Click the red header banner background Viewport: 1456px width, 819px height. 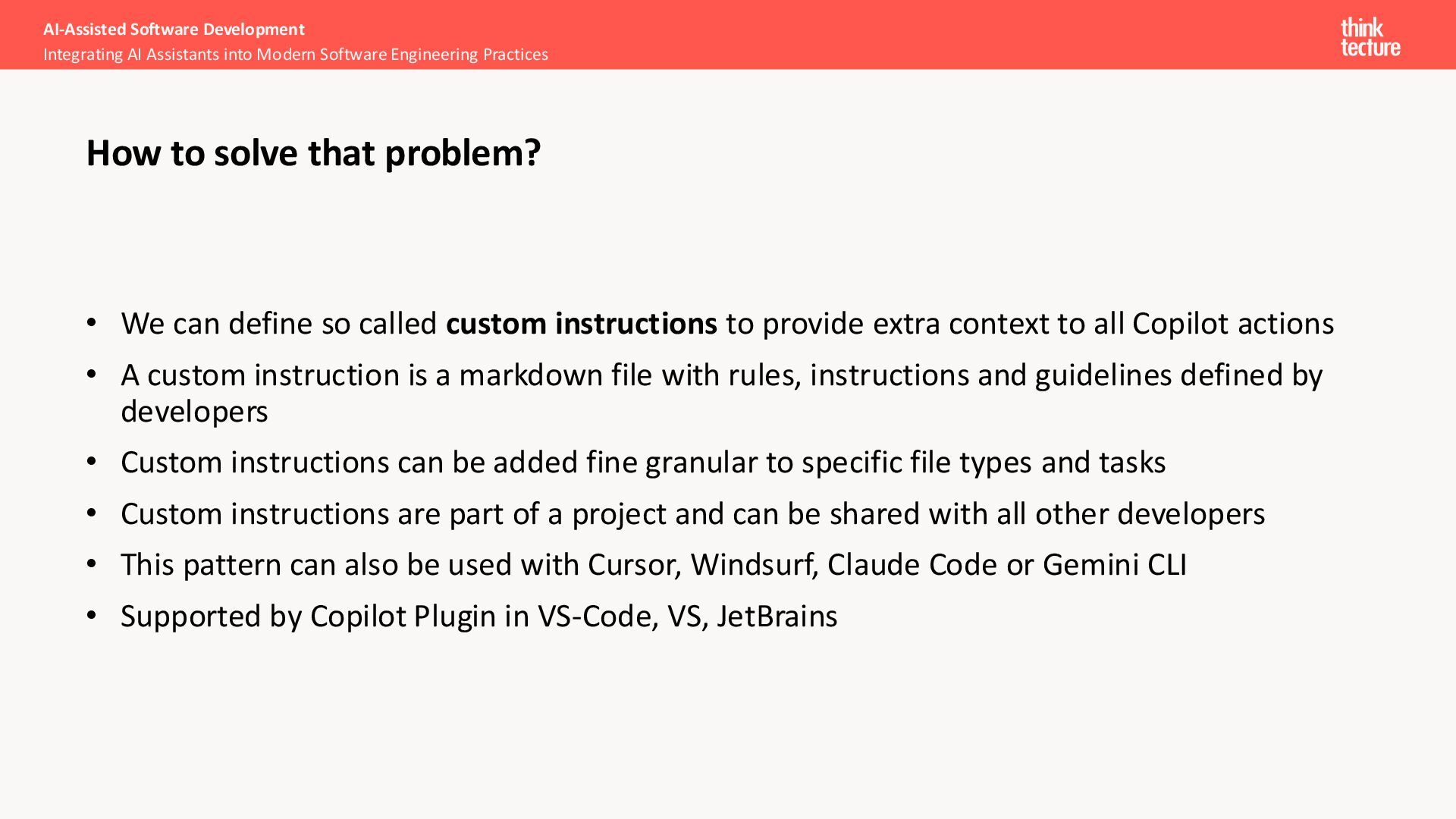tap(910, 34)
